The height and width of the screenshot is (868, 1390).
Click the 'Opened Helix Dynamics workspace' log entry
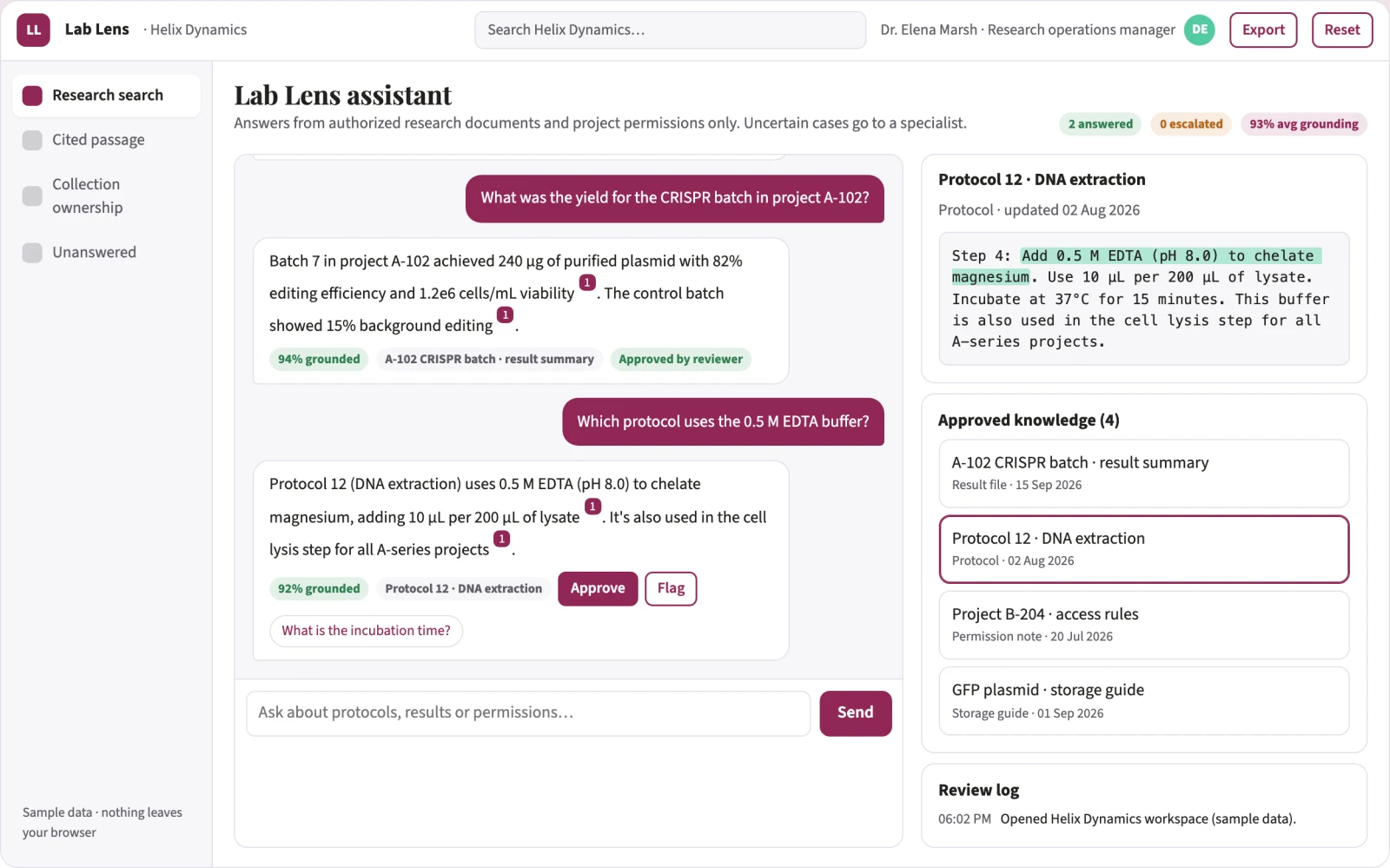click(x=1148, y=818)
